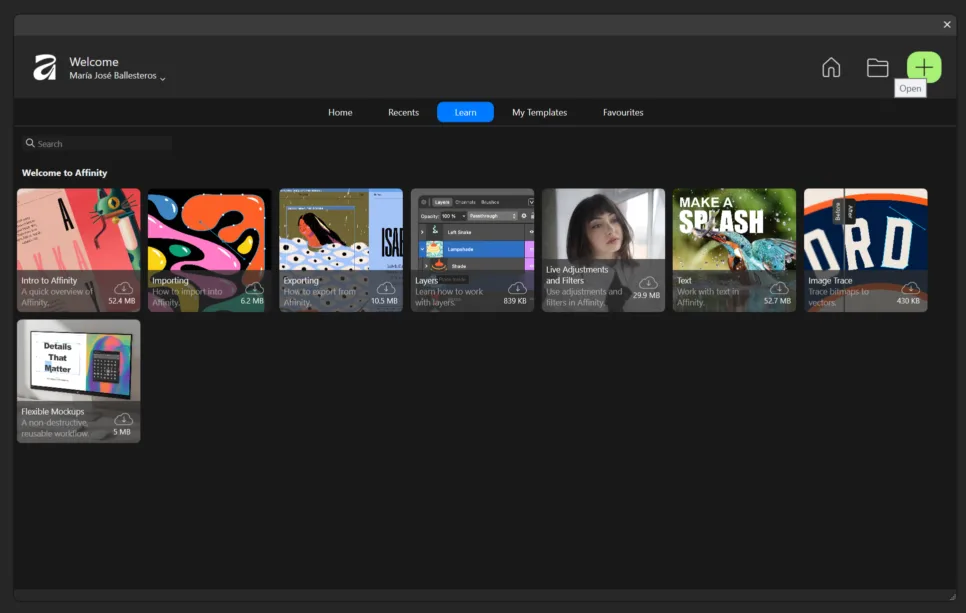Click cloud download icon on Exporting card
Screen dimensions: 966x613
[x=385, y=288]
